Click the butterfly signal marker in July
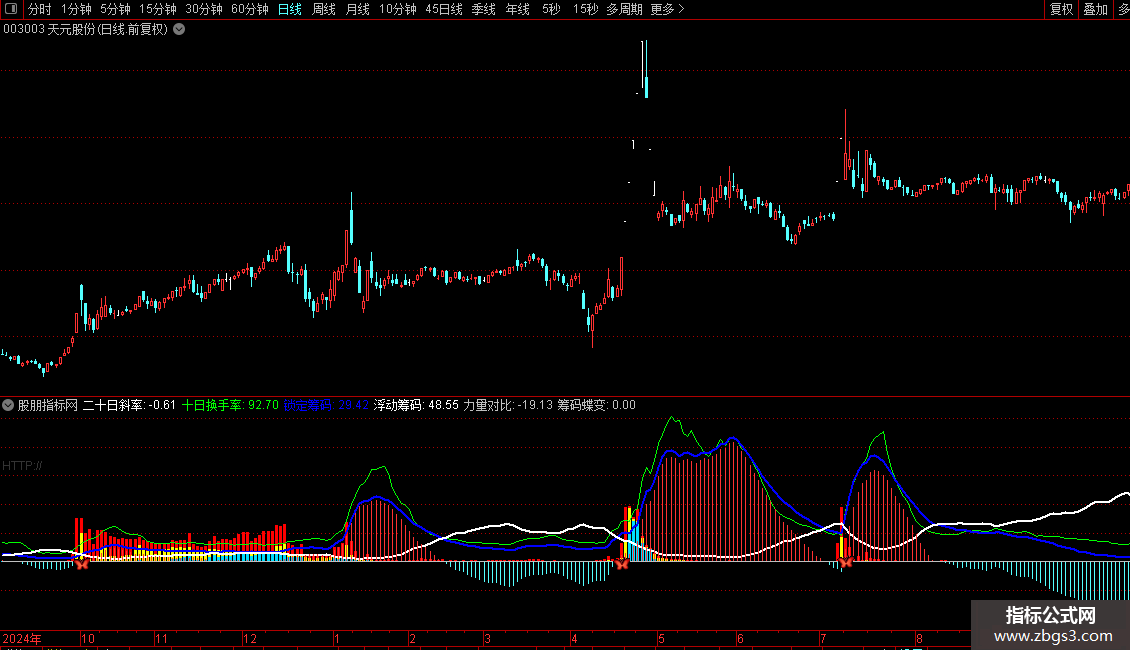The width and height of the screenshot is (1130, 650). (845, 563)
